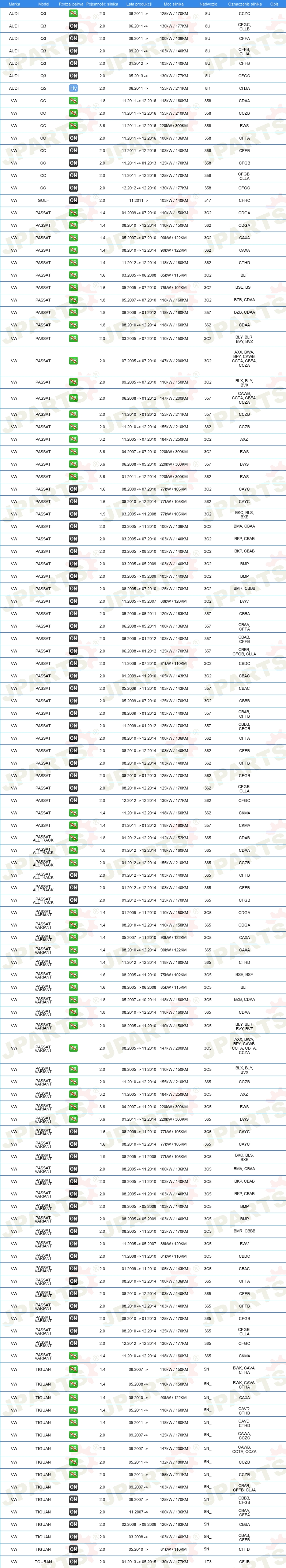286x1568 pixels.
Task: Click diesel ON icon in Tiguan CBBA row
Action: pos(74,1525)
